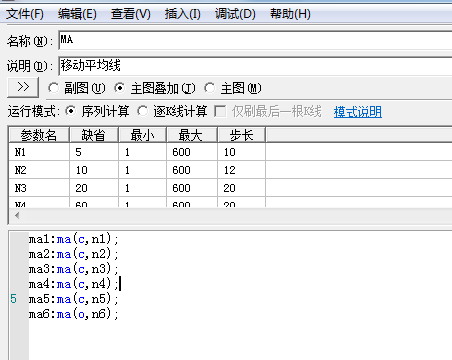
Task: Open the 帮助(H) menu
Action: (x=290, y=14)
